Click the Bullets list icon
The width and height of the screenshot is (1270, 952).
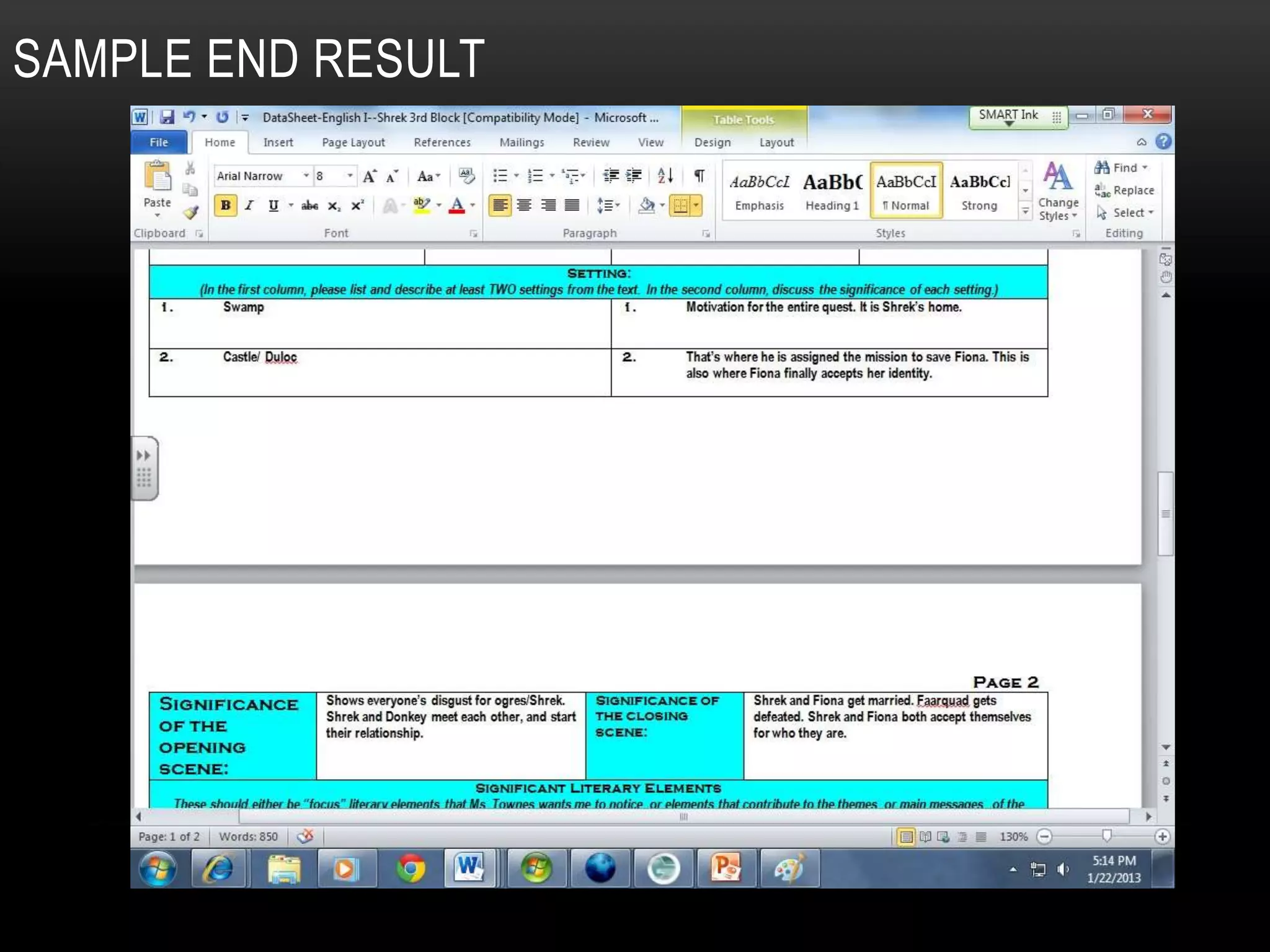tap(500, 176)
